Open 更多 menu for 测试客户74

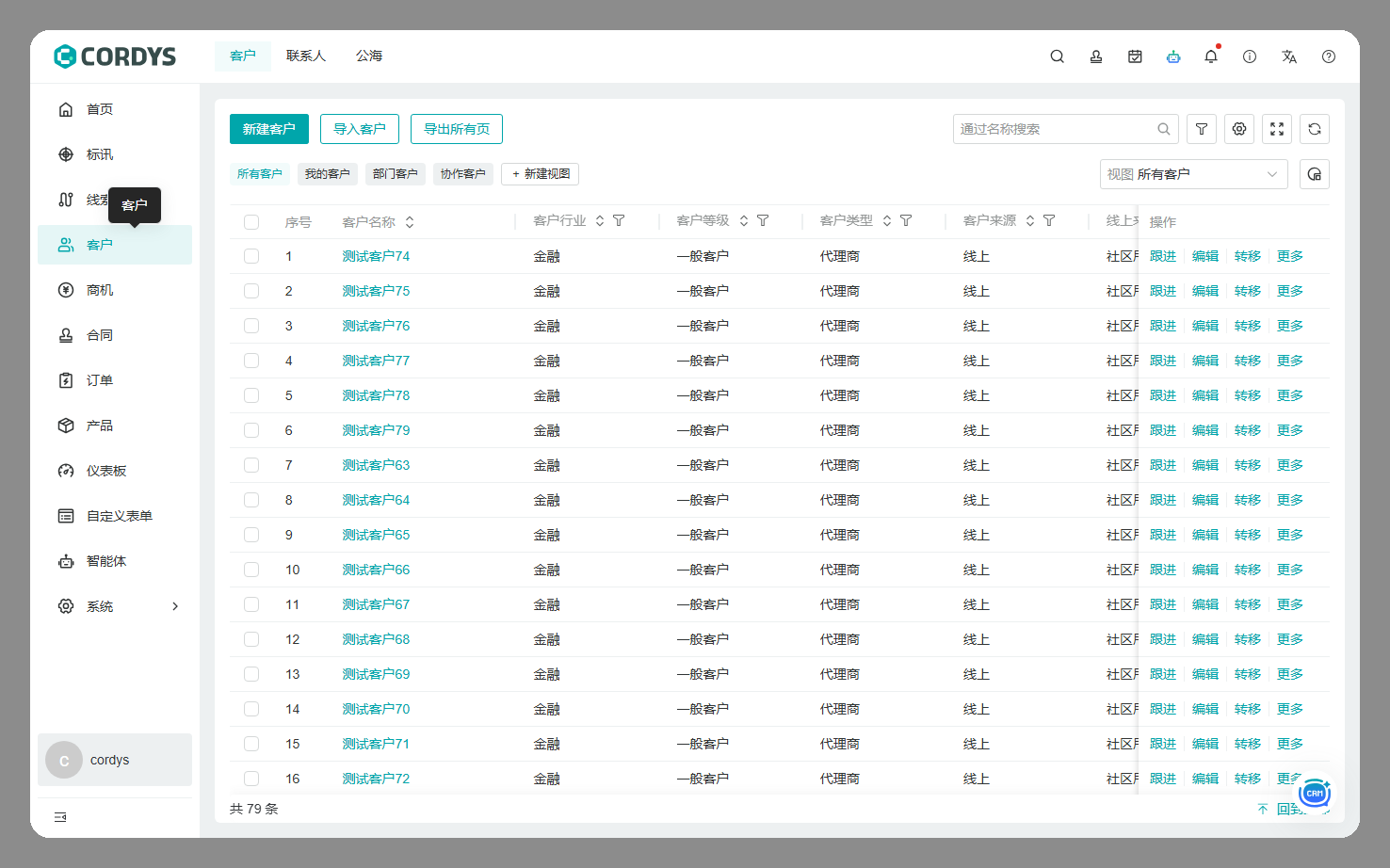coord(1290,256)
